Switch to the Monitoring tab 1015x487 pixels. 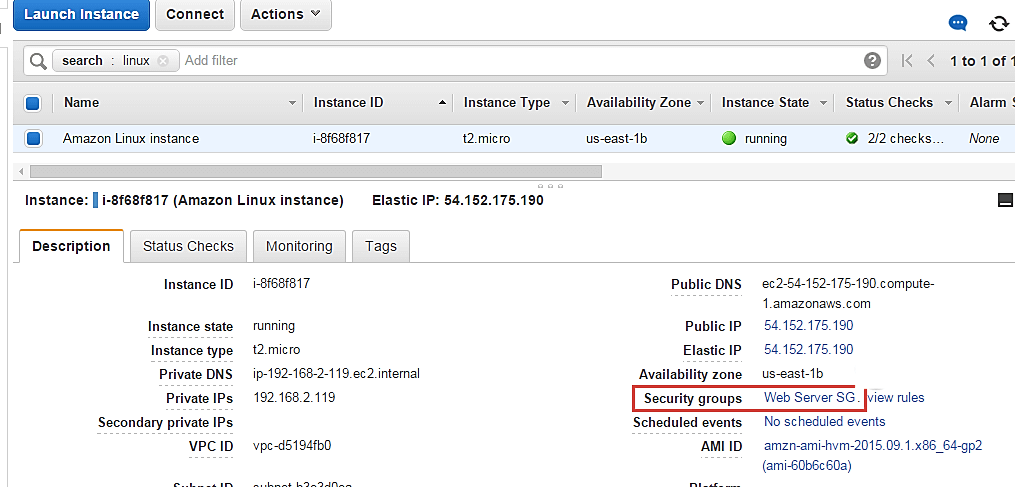[x=299, y=246]
